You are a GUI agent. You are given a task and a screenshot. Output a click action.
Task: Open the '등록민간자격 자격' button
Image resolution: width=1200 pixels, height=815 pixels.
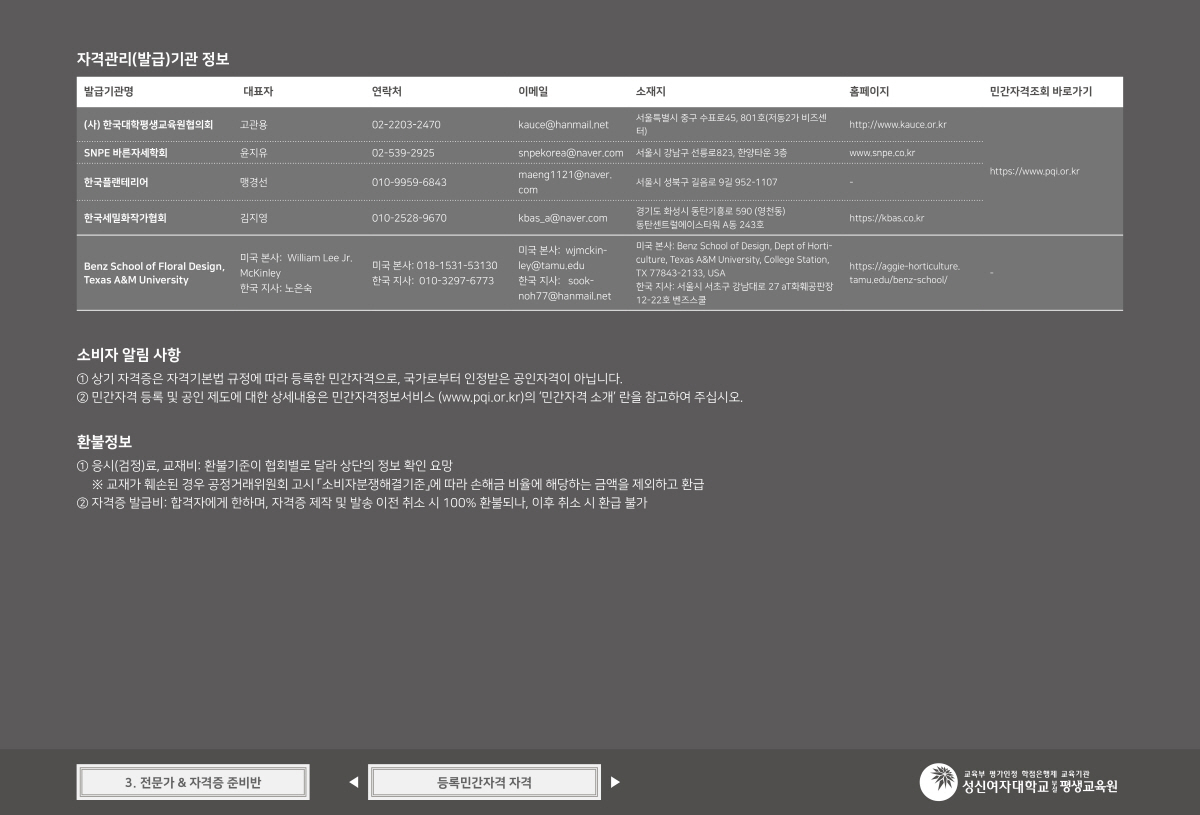click(x=484, y=782)
